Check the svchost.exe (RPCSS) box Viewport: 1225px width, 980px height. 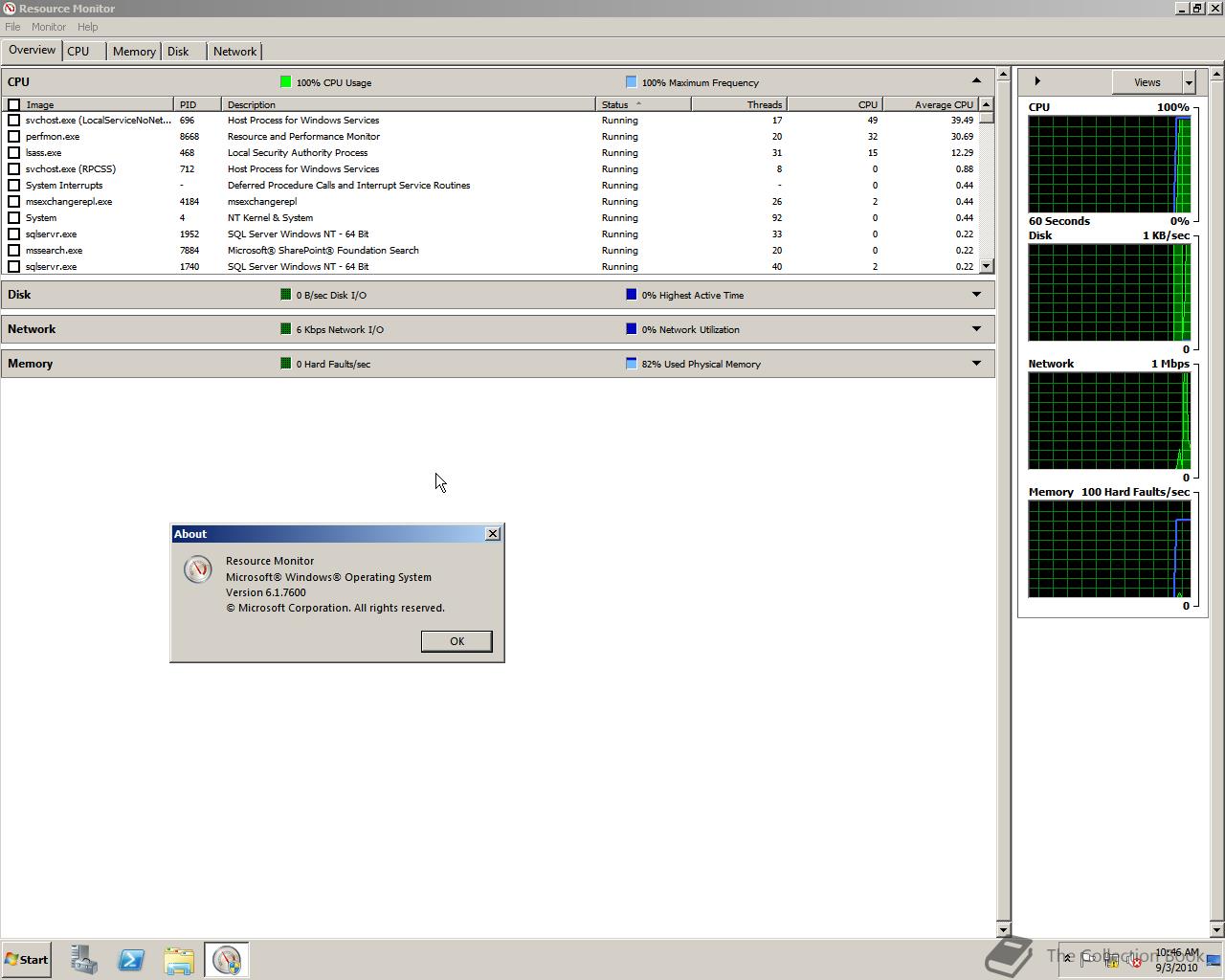(13, 169)
